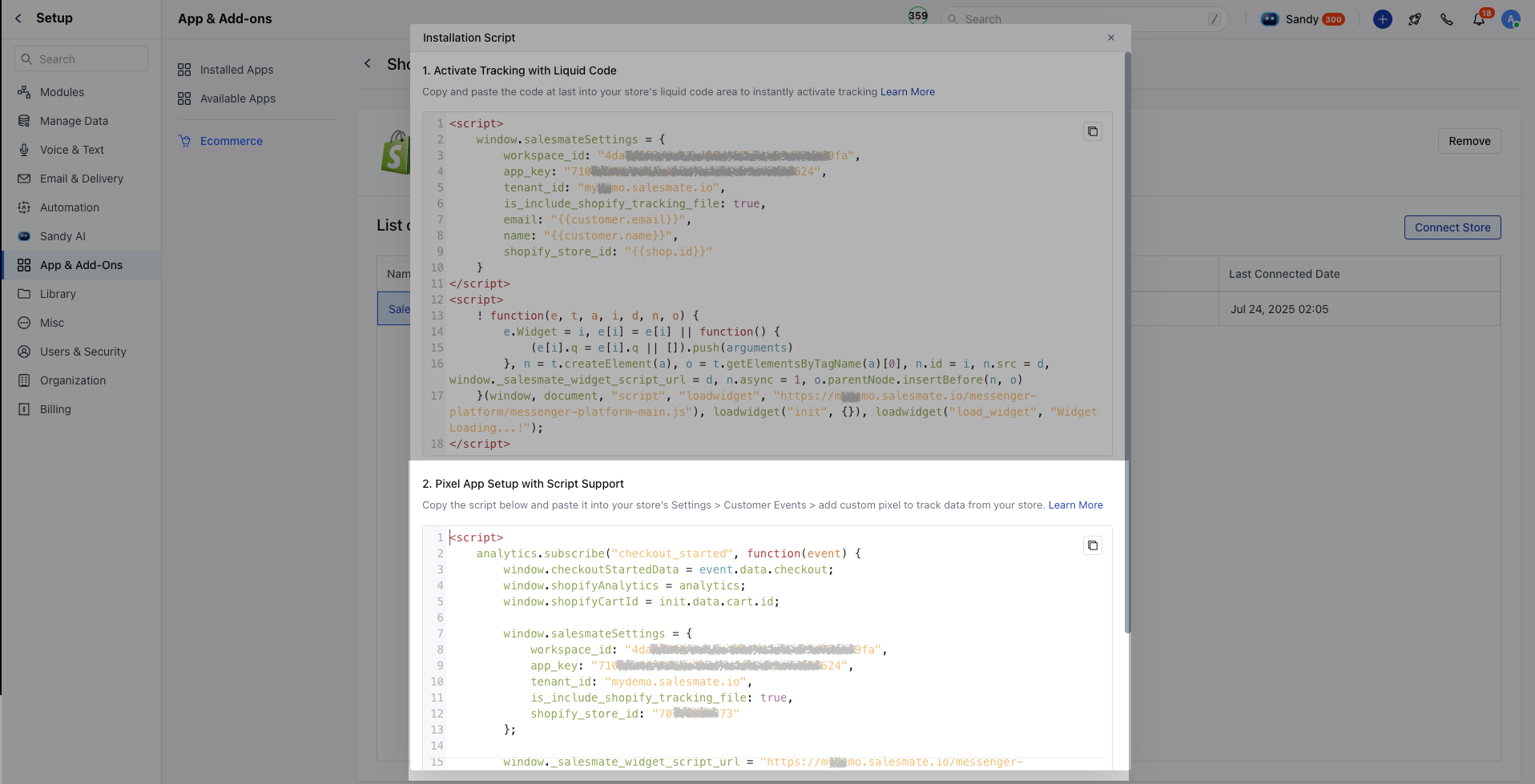The height and width of the screenshot is (784, 1535).
Task: Open Learn More link for Liquid Code tracking
Action: [908, 92]
